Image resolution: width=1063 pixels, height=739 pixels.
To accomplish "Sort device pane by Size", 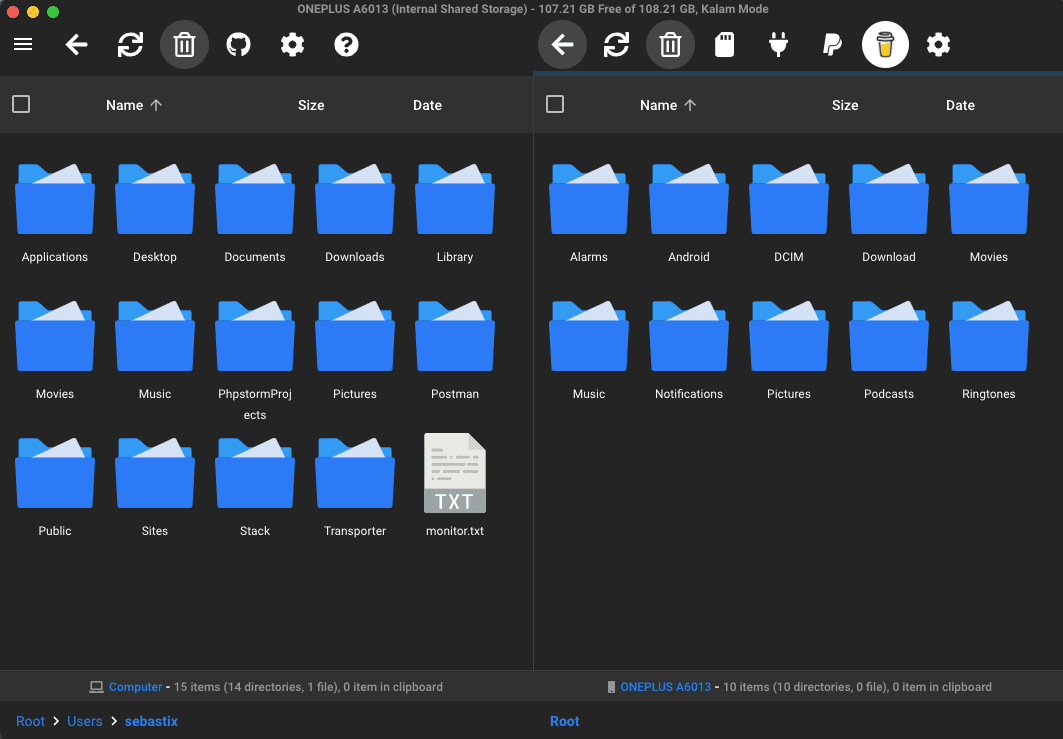I will [x=845, y=105].
